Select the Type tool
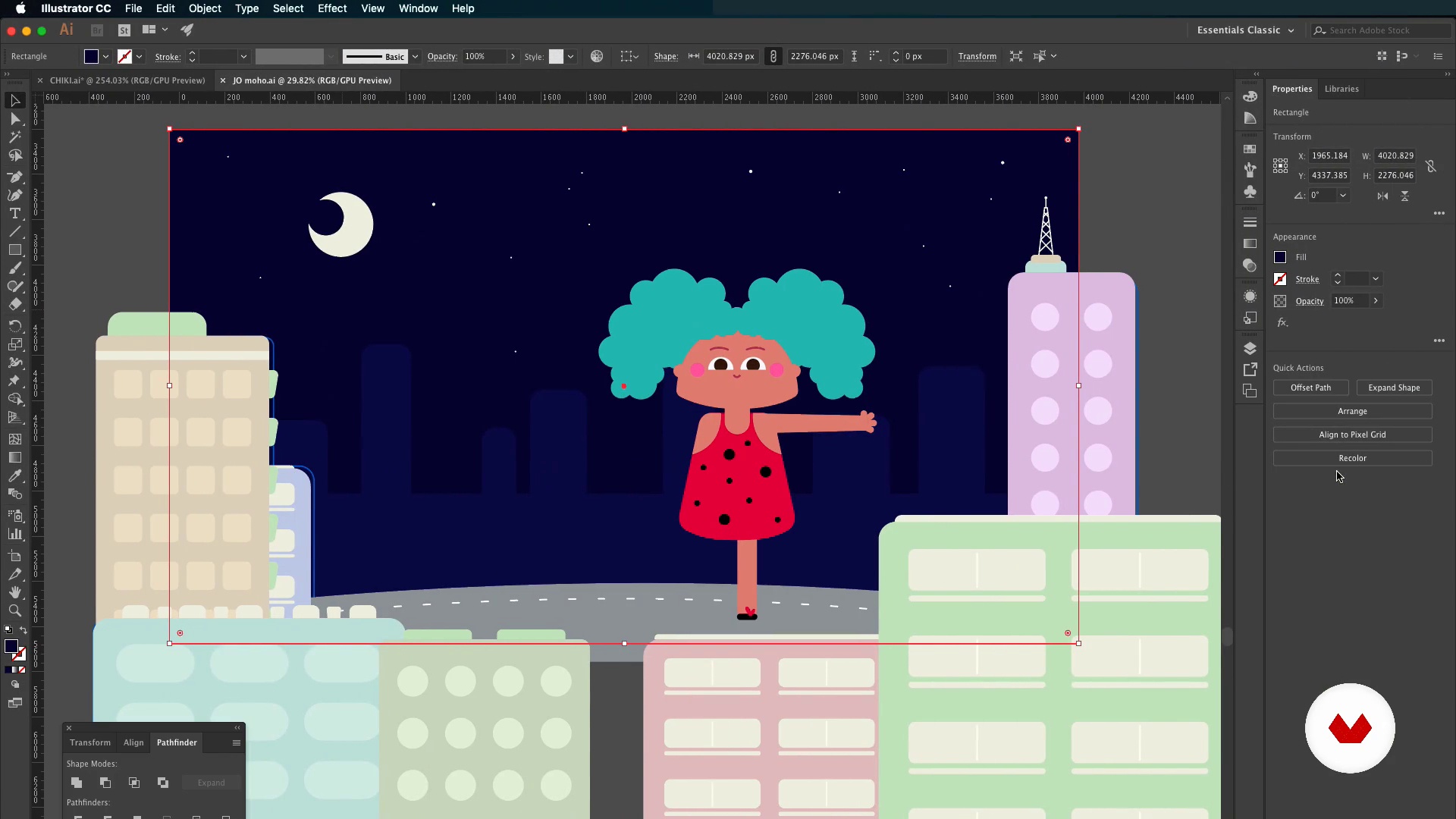1456x819 pixels. click(14, 214)
